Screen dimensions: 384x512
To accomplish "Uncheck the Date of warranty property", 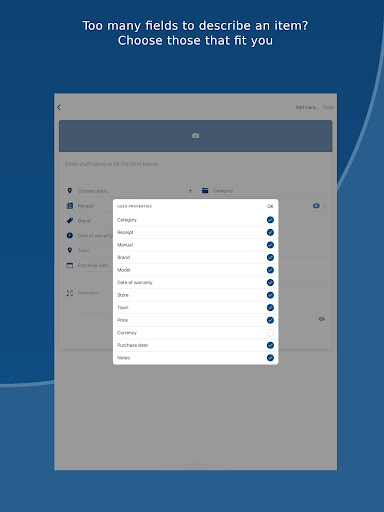I will 270,282.
